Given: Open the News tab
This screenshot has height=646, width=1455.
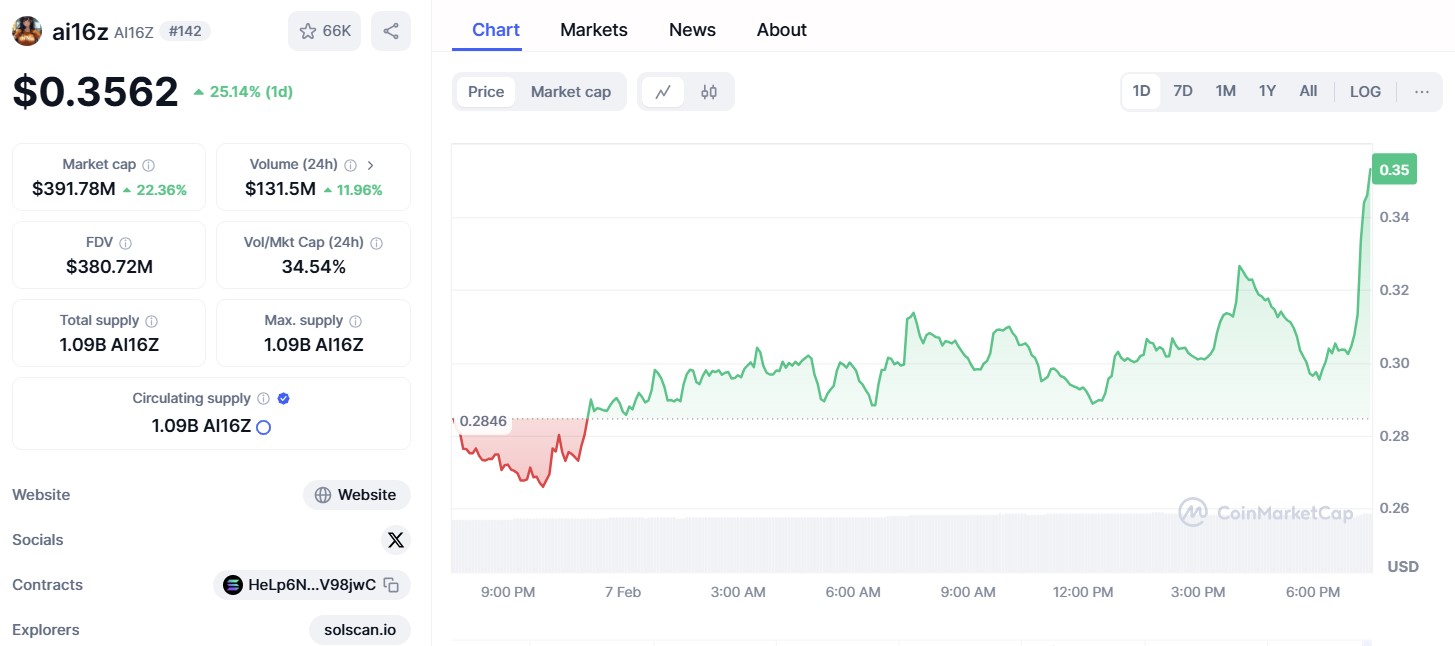Looking at the screenshot, I should point(692,30).
